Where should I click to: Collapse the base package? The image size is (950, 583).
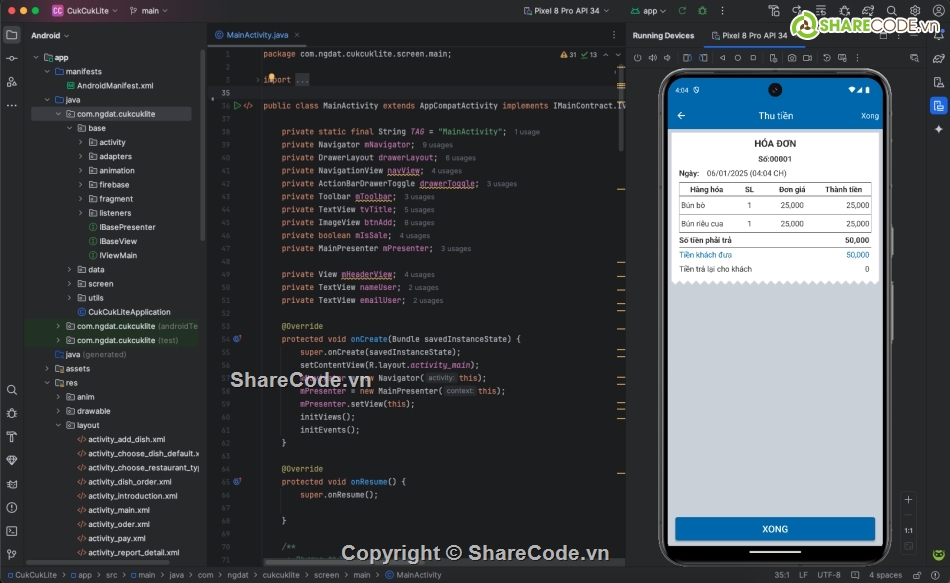coord(70,128)
